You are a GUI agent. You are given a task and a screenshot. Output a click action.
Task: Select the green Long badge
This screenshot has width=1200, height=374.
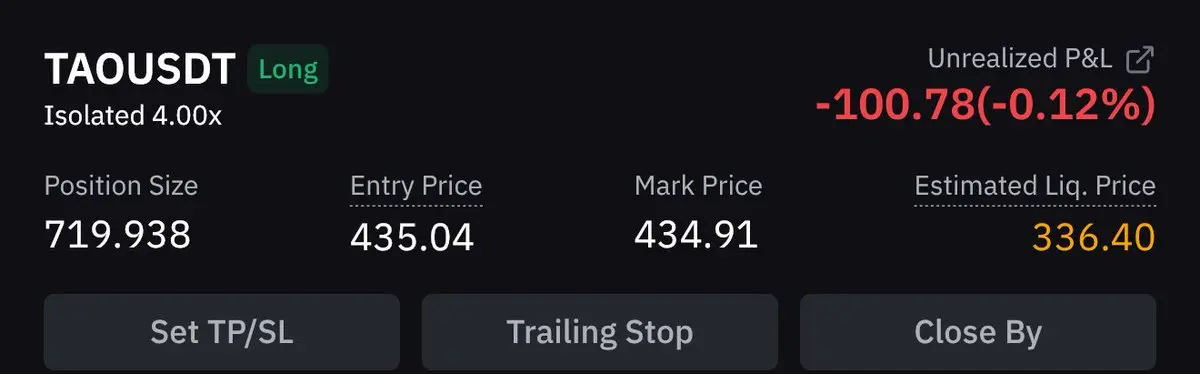pos(288,70)
